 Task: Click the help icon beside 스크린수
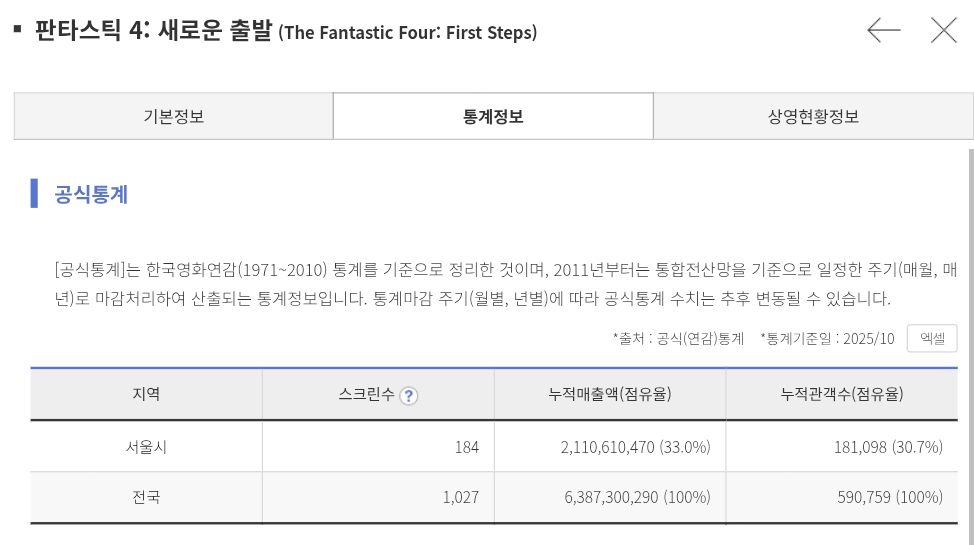(408, 395)
